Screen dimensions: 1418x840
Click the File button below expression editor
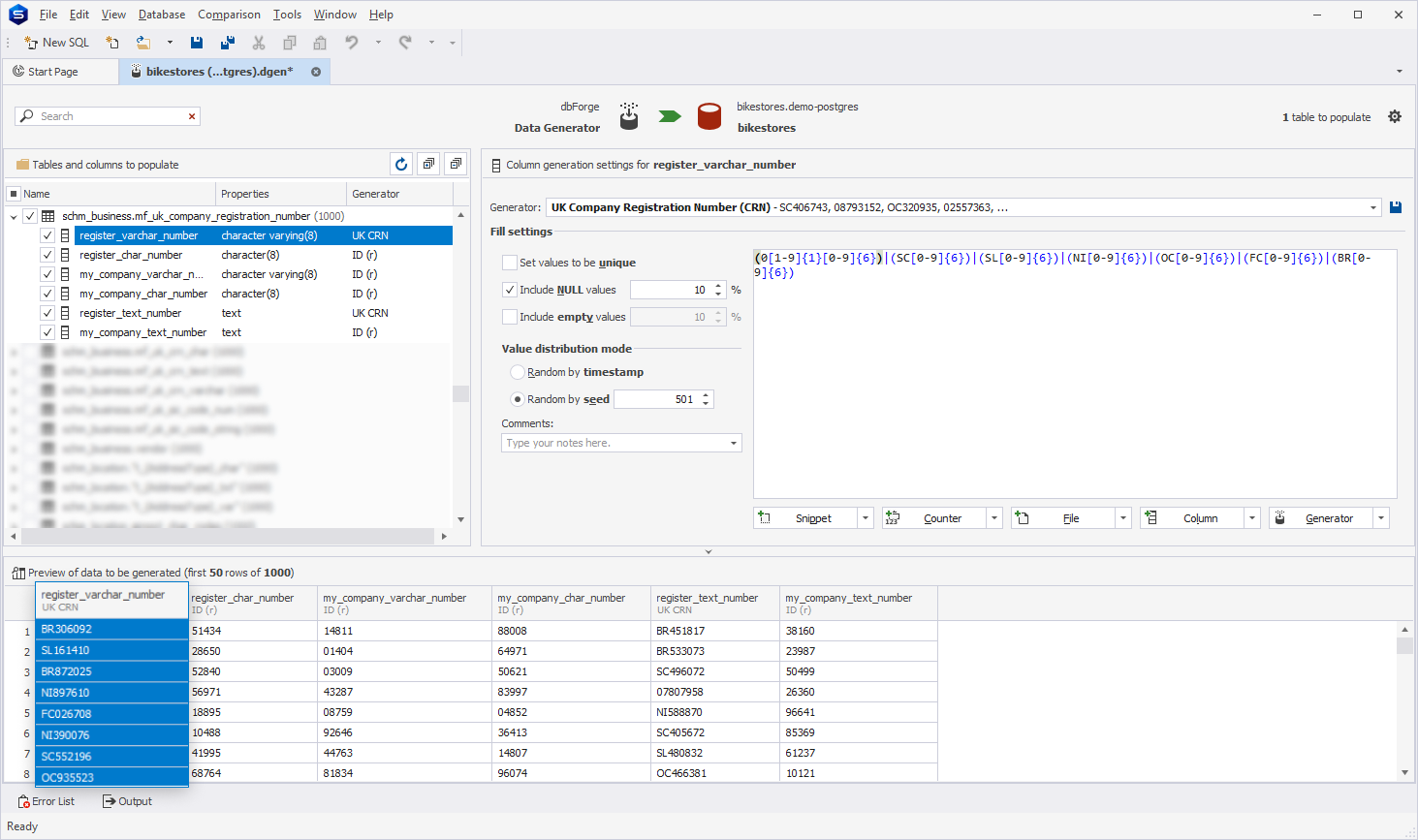[x=1063, y=518]
